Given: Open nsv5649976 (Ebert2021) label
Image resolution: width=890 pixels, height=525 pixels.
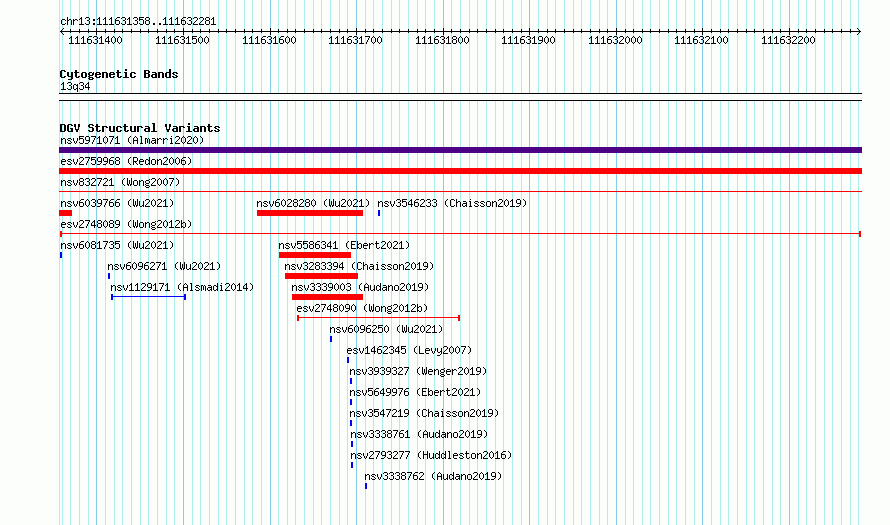Looking at the screenshot, I should tap(415, 392).
